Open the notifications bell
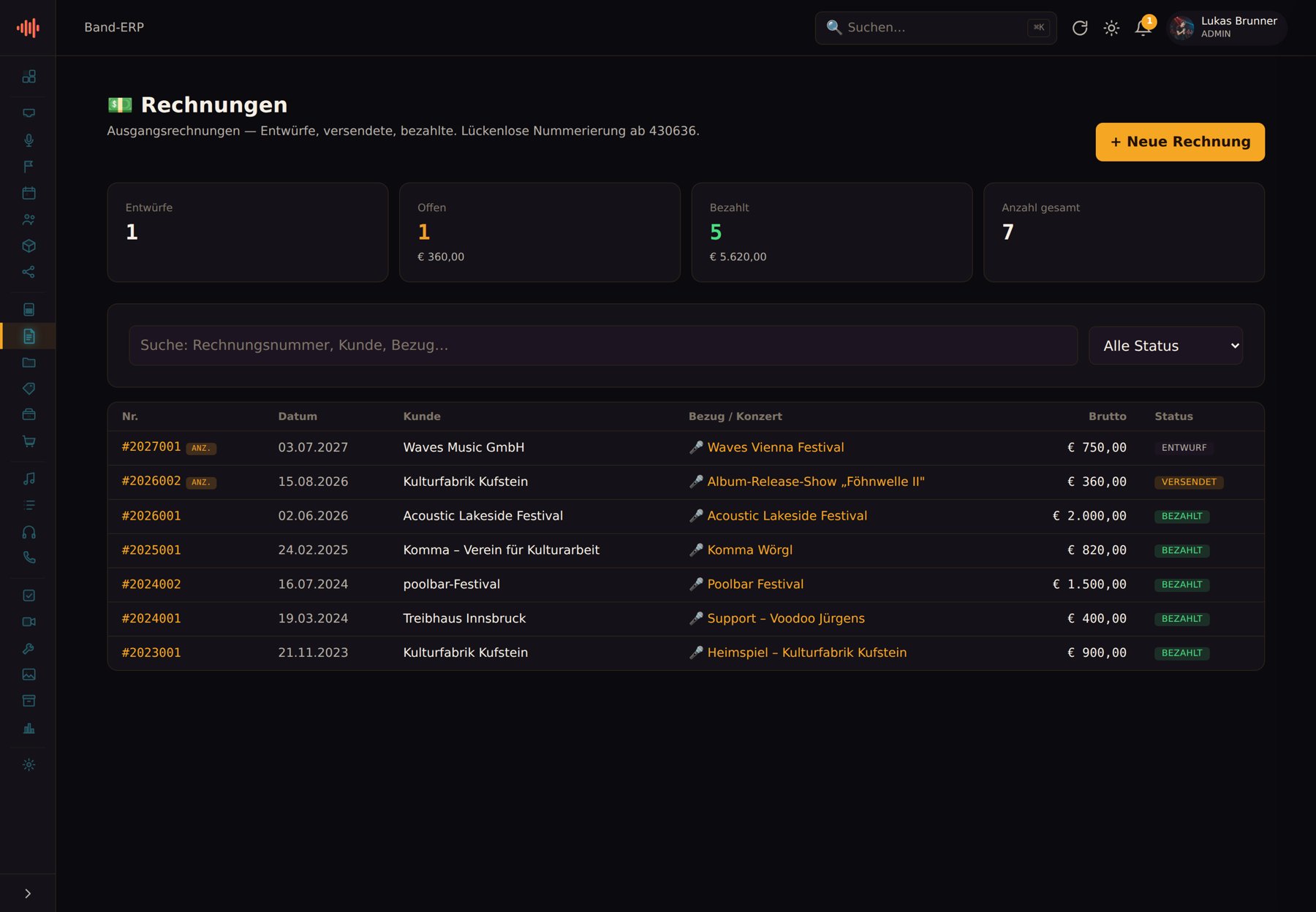Screen dimensions: 1316x912 tap(1143, 28)
